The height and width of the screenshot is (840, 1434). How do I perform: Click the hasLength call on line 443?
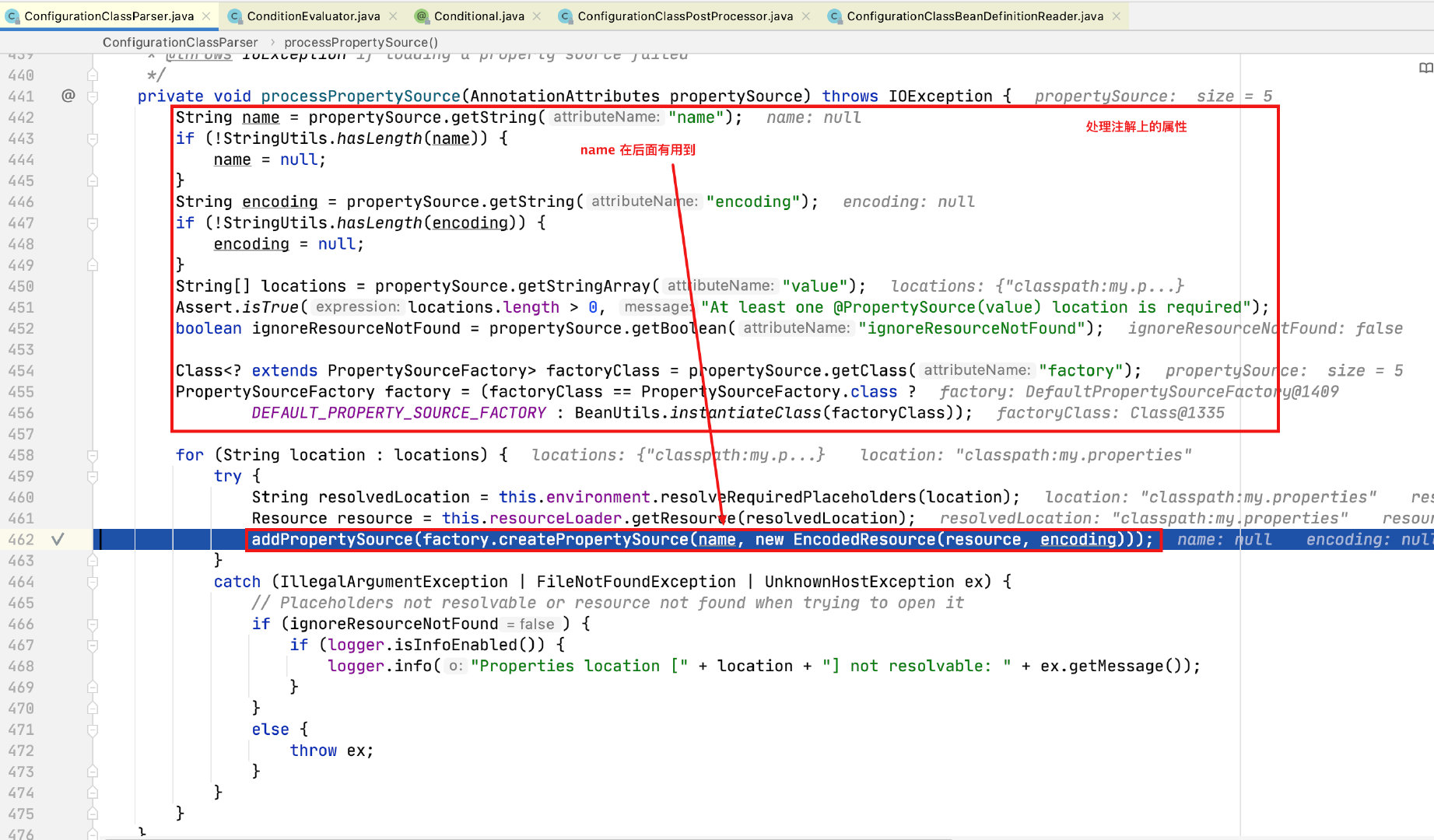[x=380, y=138]
